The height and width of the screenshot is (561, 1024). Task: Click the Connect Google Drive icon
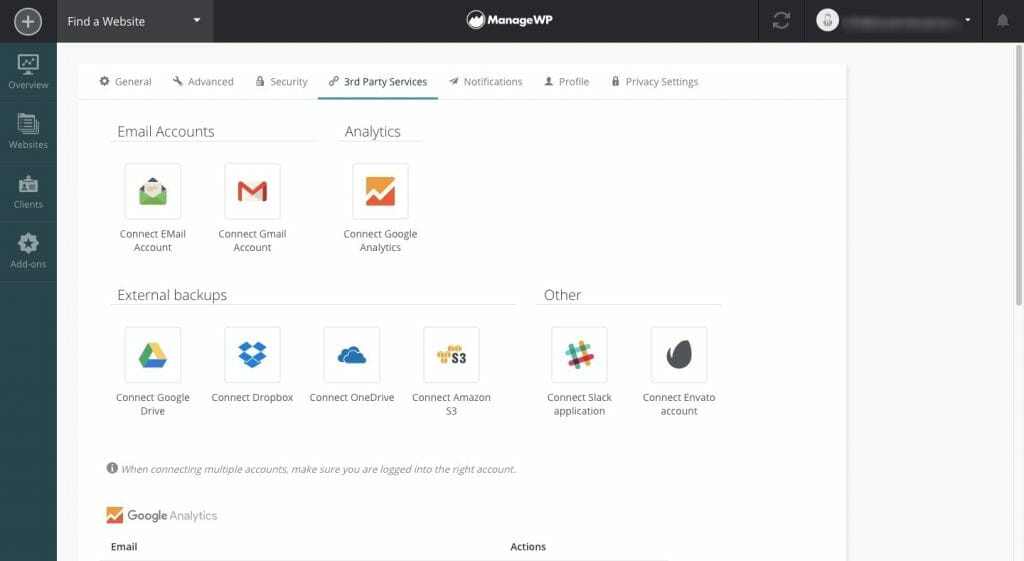coord(153,355)
